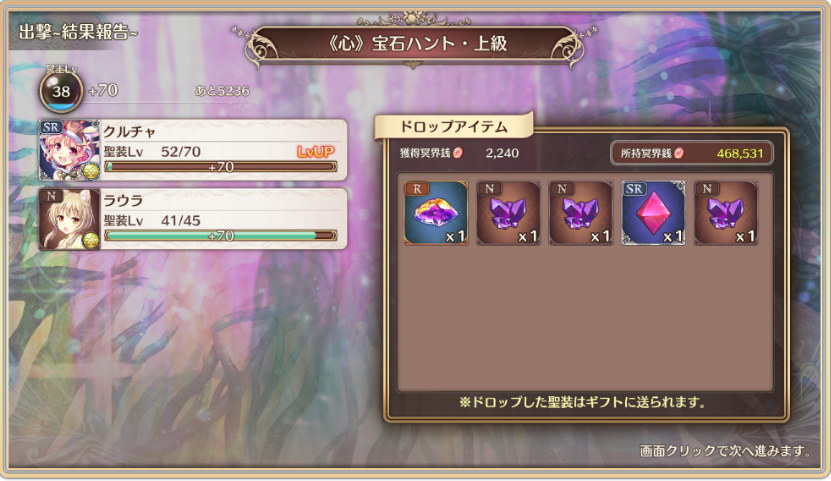Select the first N-rank purple crystal drop
The width and height of the screenshot is (831, 481).
pyautogui.click(x=508, y=213)
